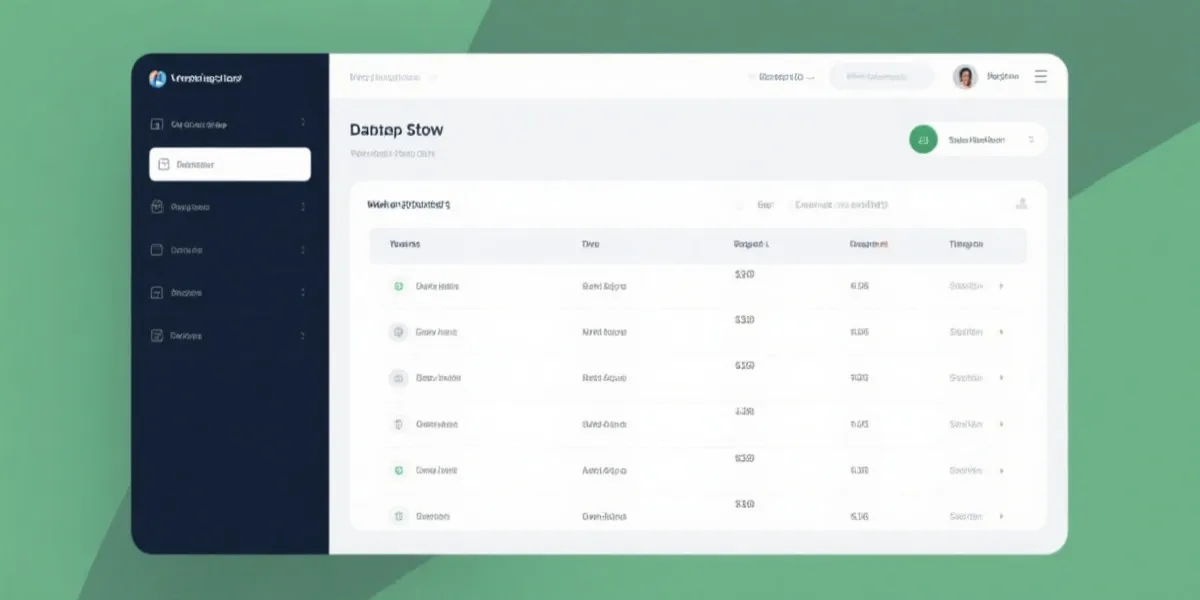Open the hamburger menu in the top bar
The image size is (1200, 600).
click(x=1041, y=77)
